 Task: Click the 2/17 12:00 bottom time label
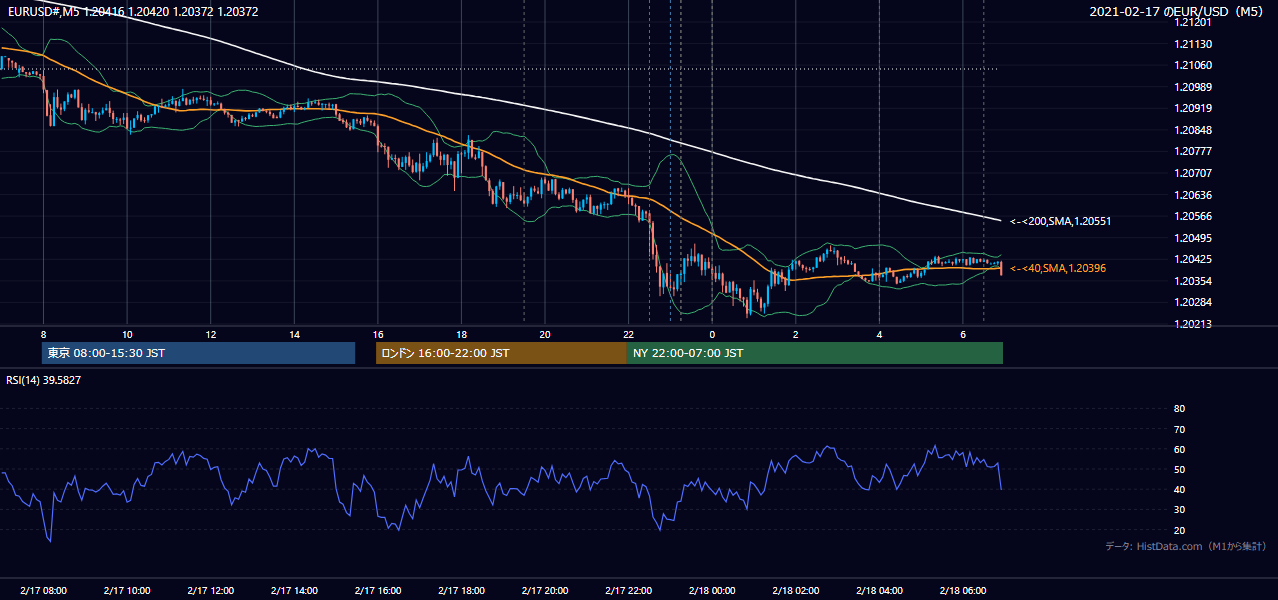click(210, 590)
